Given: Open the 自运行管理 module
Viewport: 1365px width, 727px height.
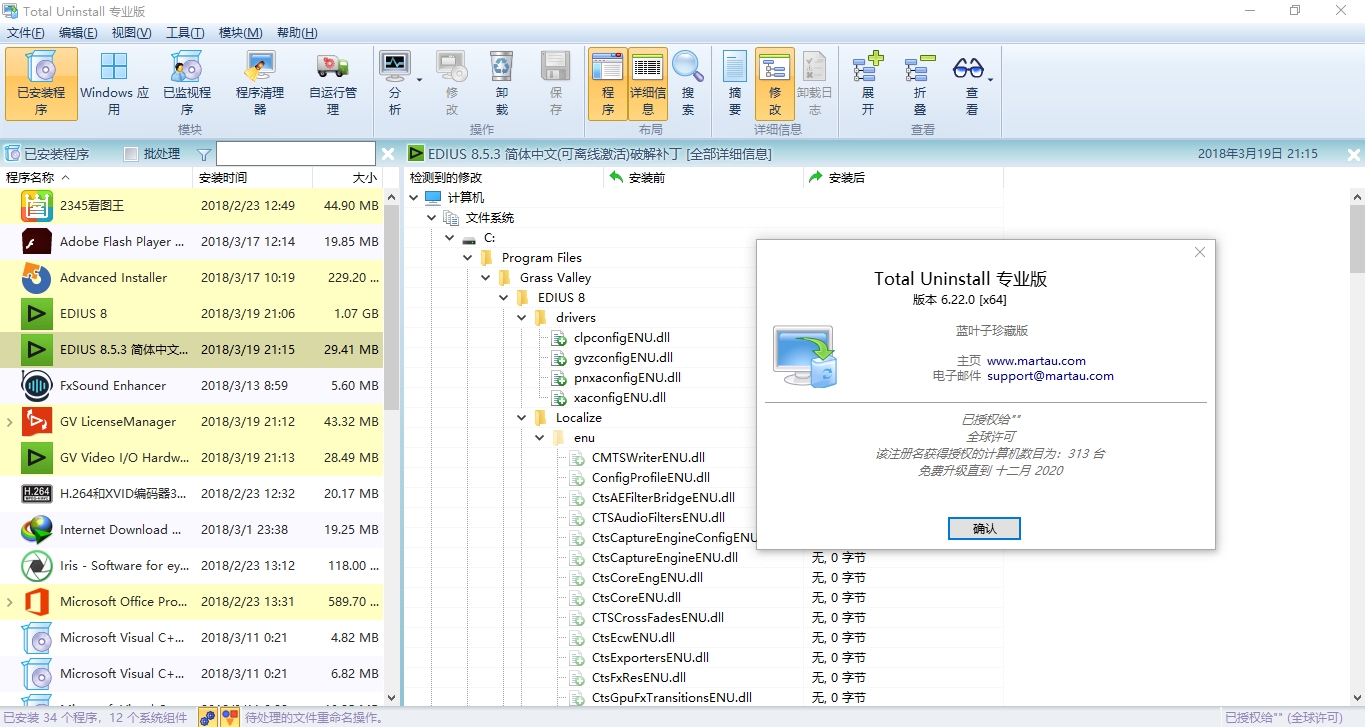Looking at the screenshot, I should tap(333, 83).
